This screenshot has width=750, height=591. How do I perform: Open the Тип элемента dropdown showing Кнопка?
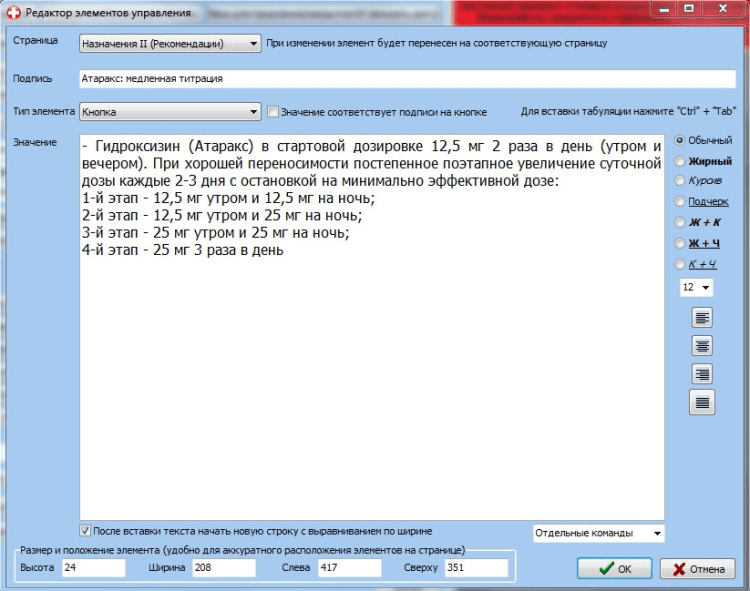point(170,112)
